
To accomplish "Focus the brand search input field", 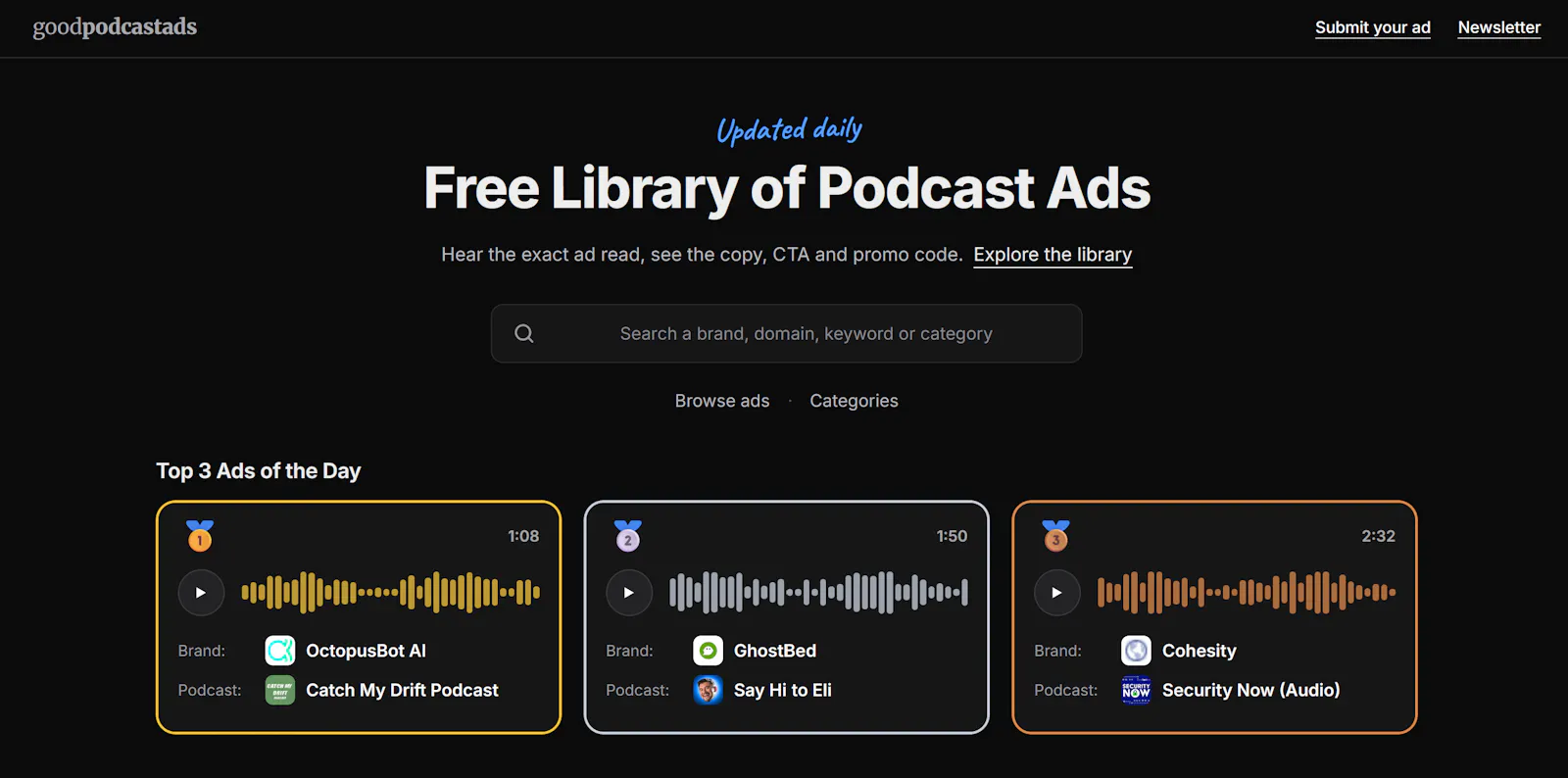I will tap(786, 333).
